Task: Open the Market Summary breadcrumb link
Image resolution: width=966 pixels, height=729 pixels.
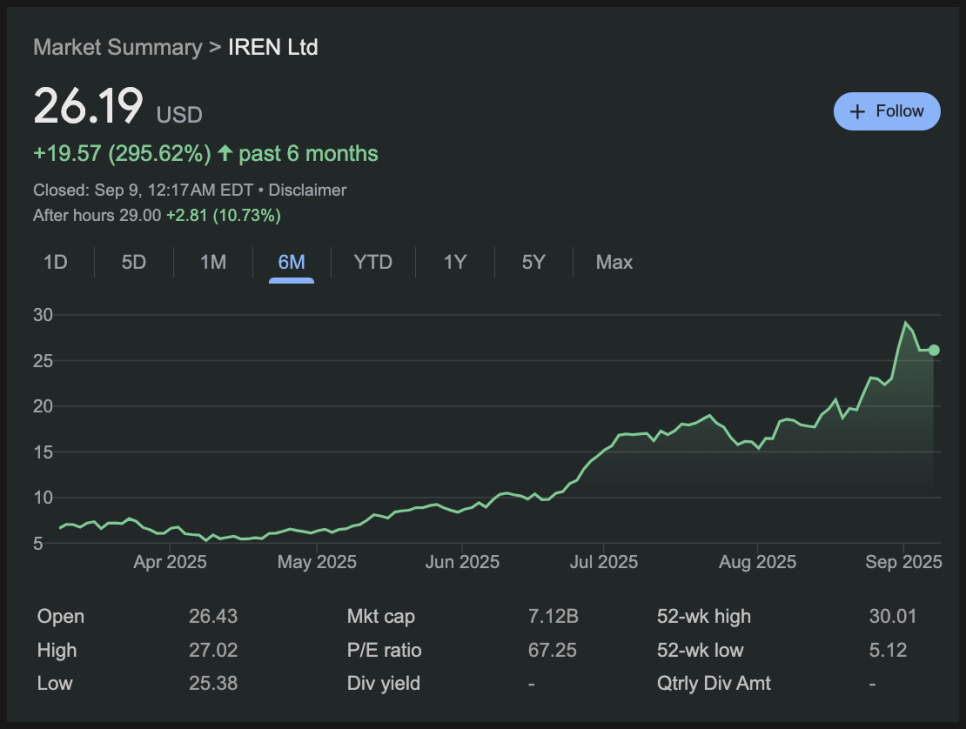Action: (118, 47)
